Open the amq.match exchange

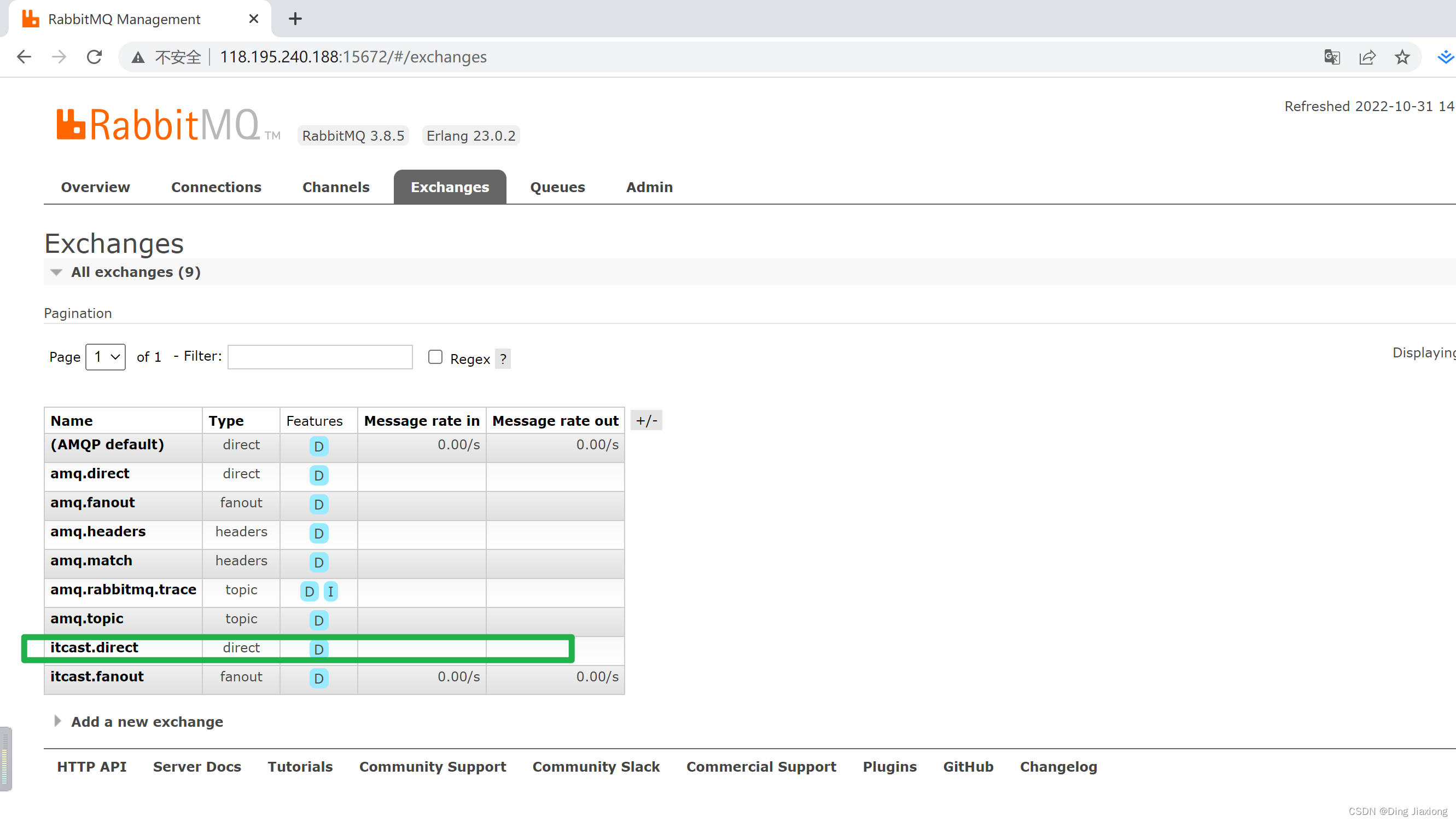[x=91, y=560]
